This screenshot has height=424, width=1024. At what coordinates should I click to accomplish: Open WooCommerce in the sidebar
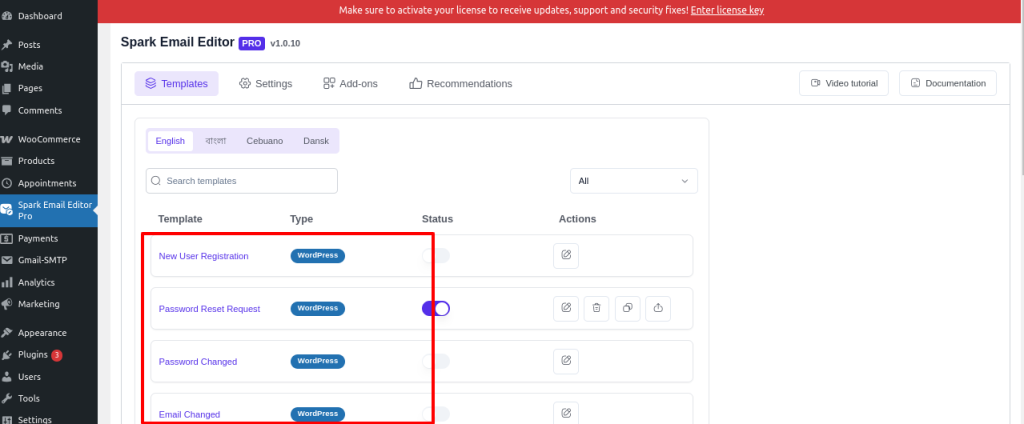click(49, 139)
